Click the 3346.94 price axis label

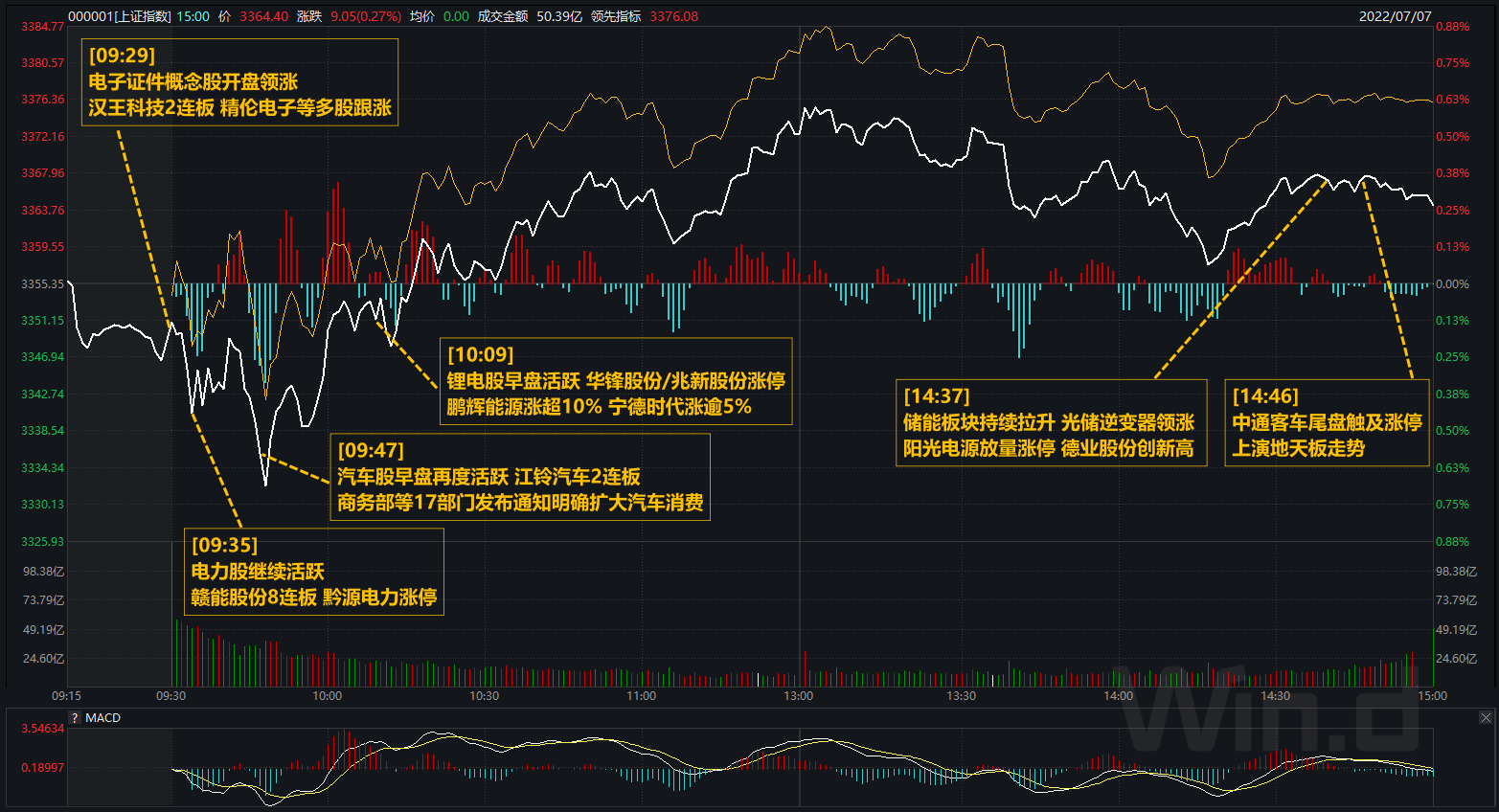tap(43, 357)
